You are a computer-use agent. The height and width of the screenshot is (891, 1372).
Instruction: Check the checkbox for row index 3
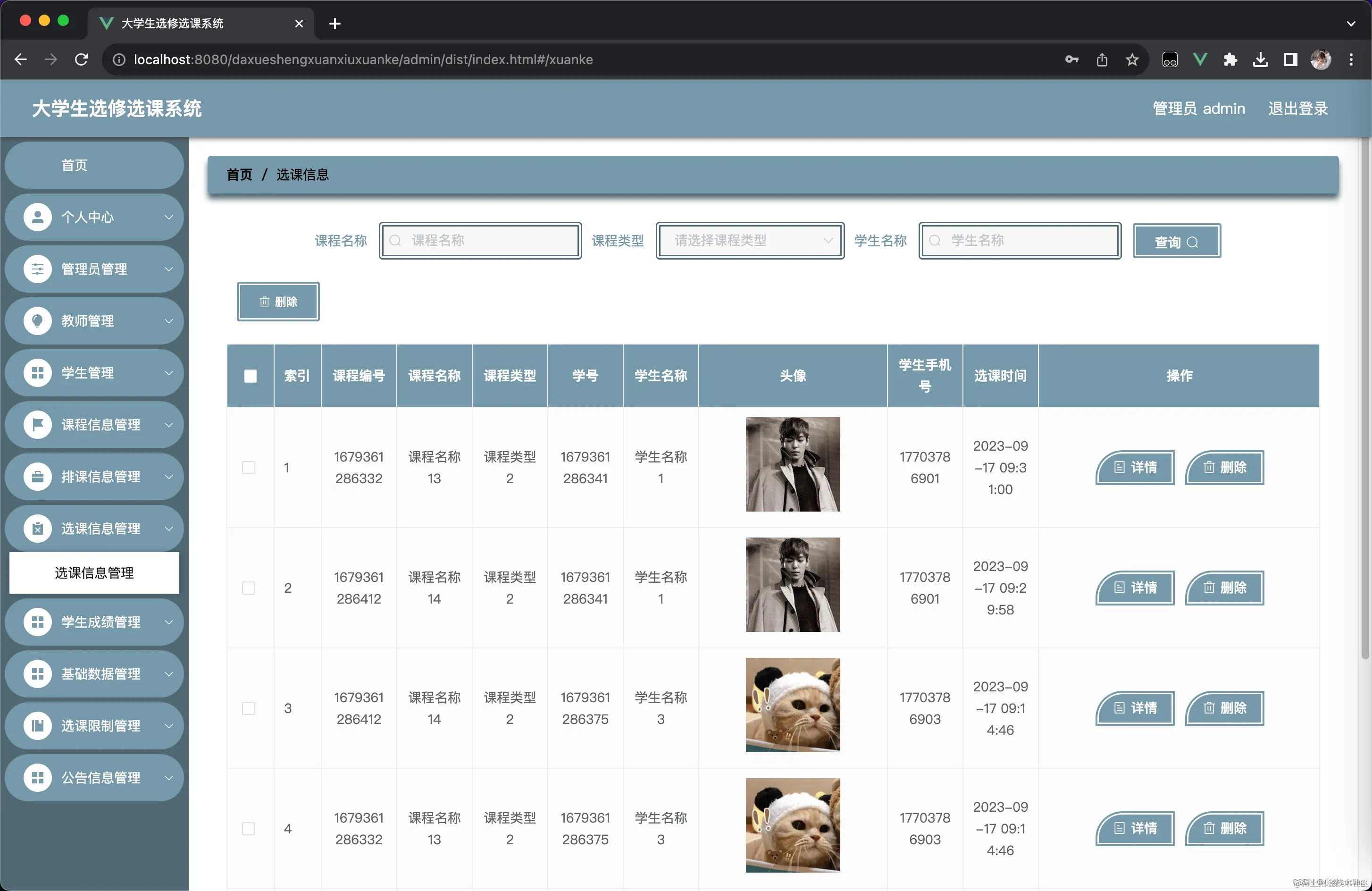tap(249, 708)
